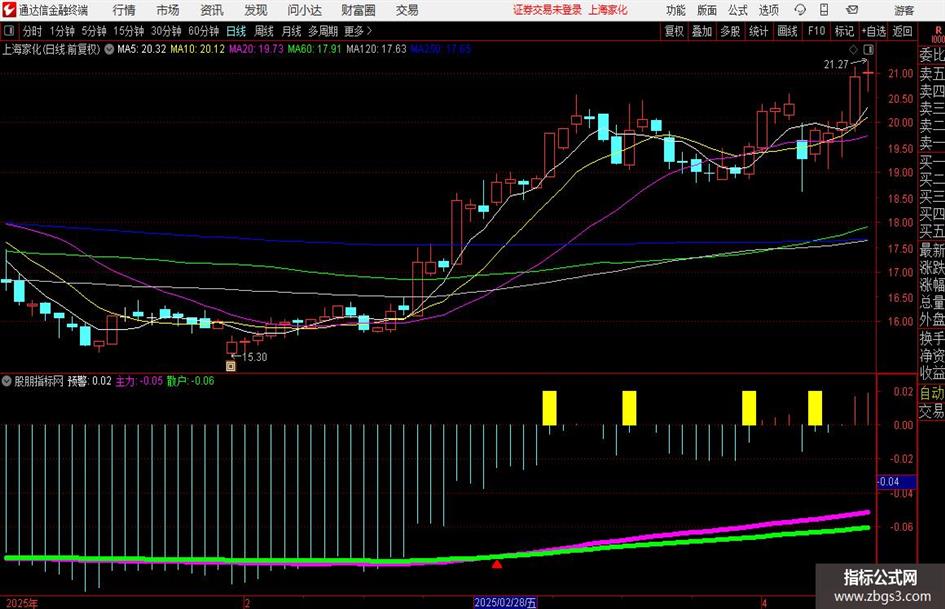The image size is (945, 609).
Task: Click the MA60: 17.91 label
Action: pos(315,49)
